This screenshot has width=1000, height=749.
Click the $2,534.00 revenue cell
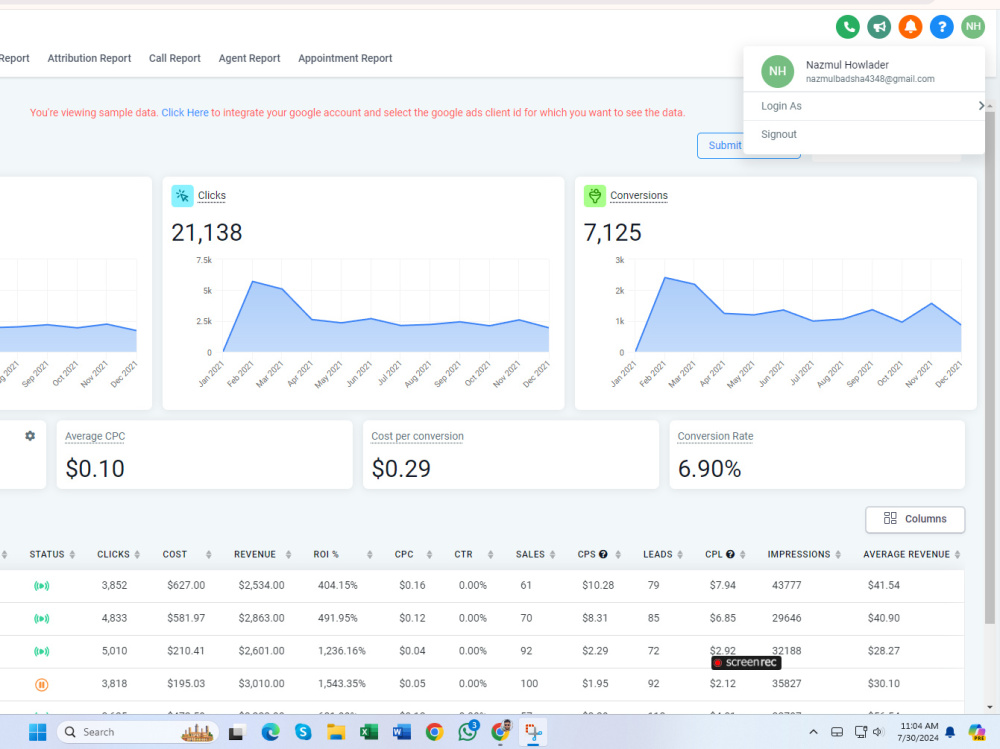(261, 585)
